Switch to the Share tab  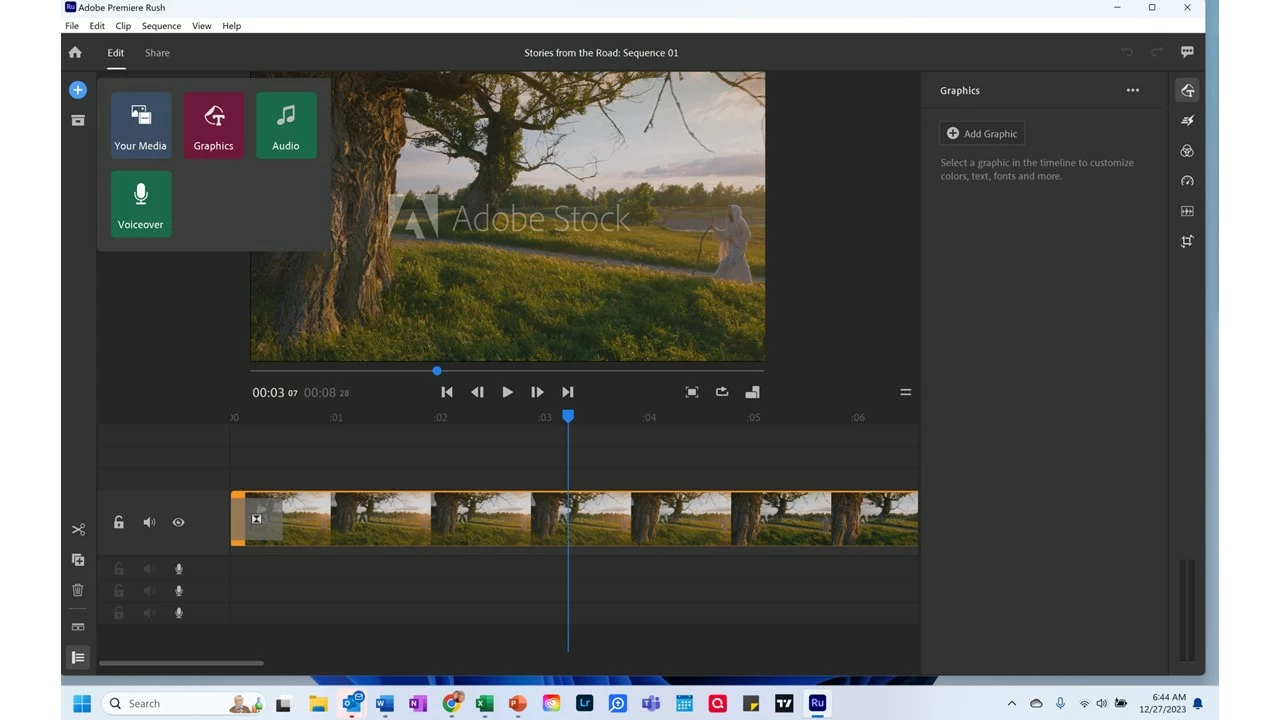(x=157, y=53)
